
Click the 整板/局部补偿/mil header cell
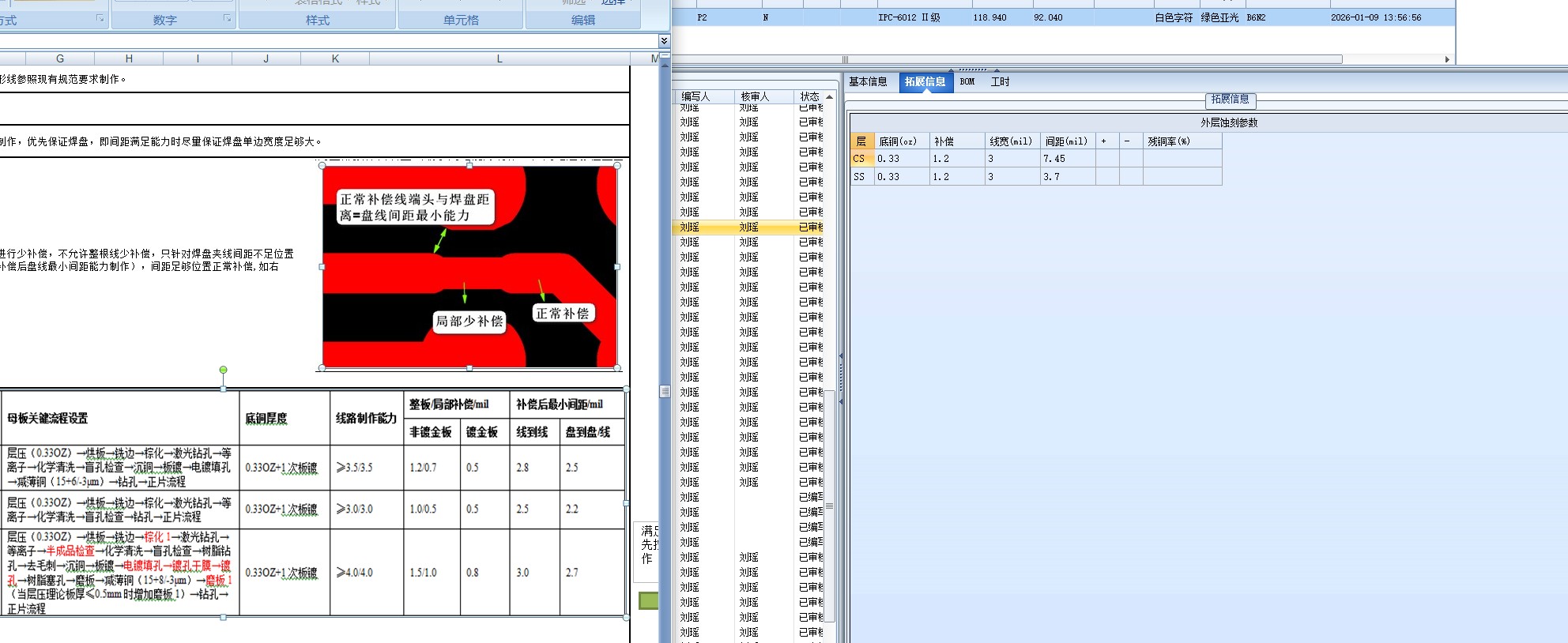point(456,404)
